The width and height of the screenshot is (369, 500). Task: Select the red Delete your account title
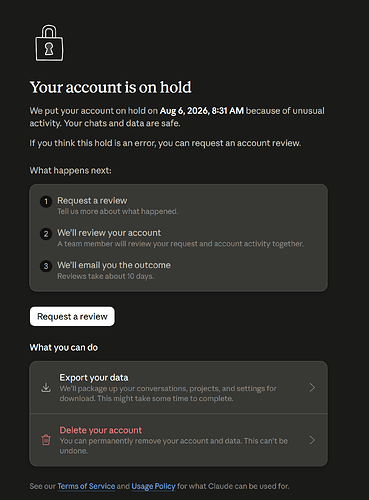101,430
